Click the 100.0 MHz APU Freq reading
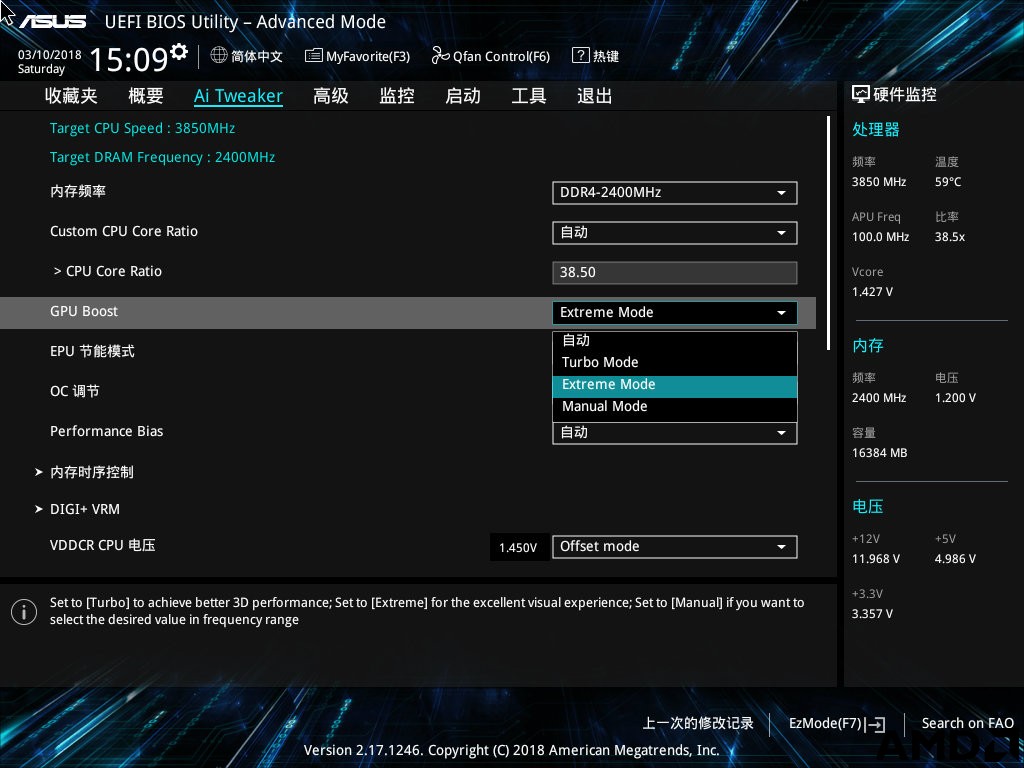Viewport: 1024px width, 768px height. pyautogui.click(x=880, y=237)
